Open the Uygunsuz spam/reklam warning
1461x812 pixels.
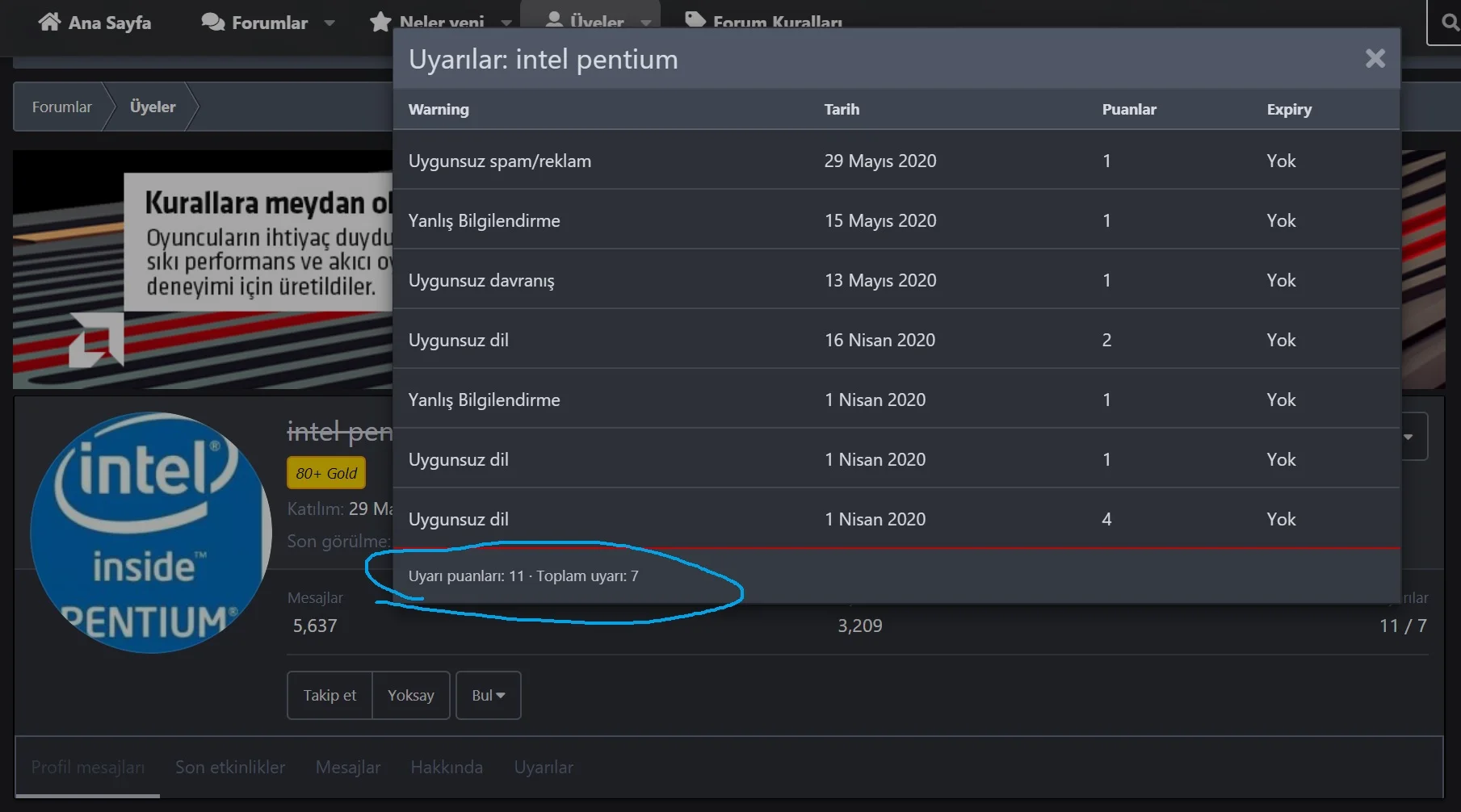tap(500, 161)
